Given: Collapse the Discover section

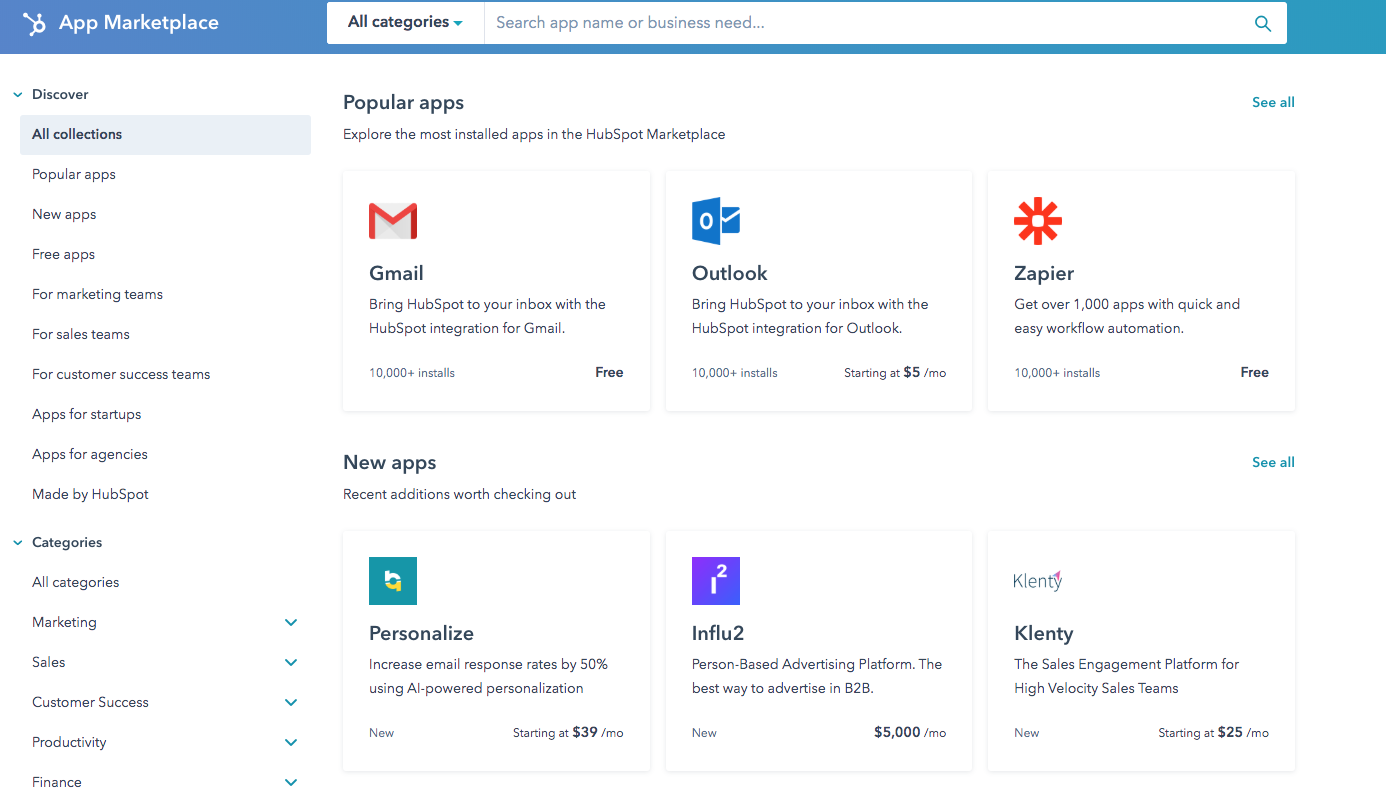Looking at the screenshot, I should click(18, 95).
